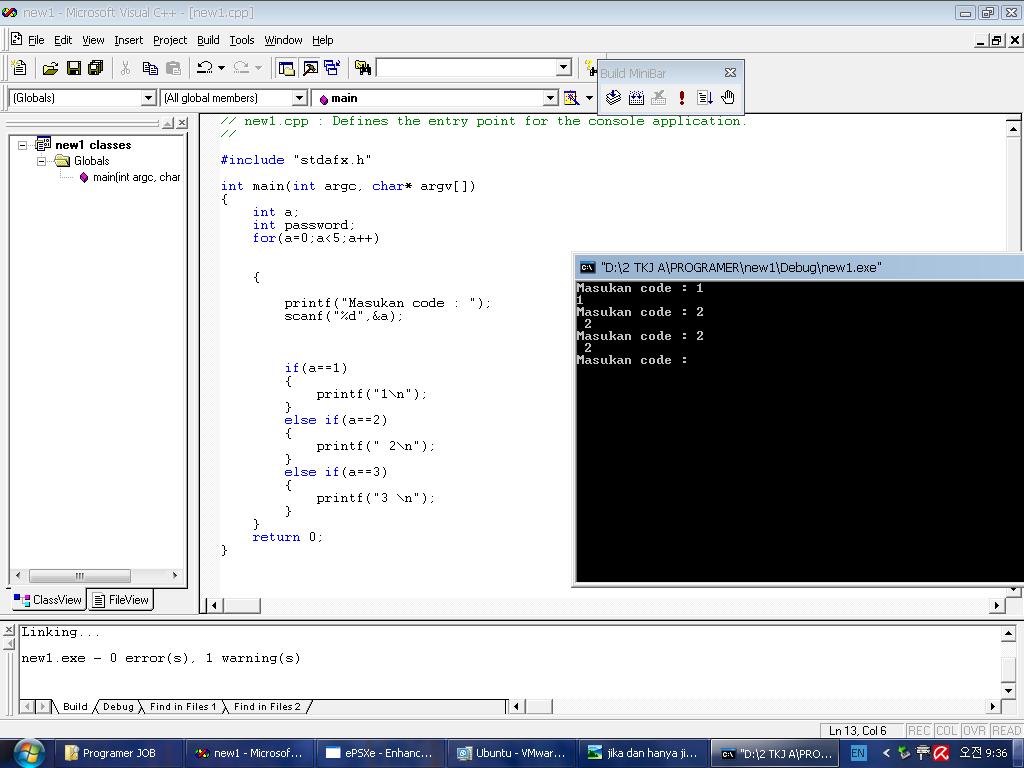The width and height of the screenshot is (1024, 768).
Task: Click the console window title bar
Action: tap(798, 267)
